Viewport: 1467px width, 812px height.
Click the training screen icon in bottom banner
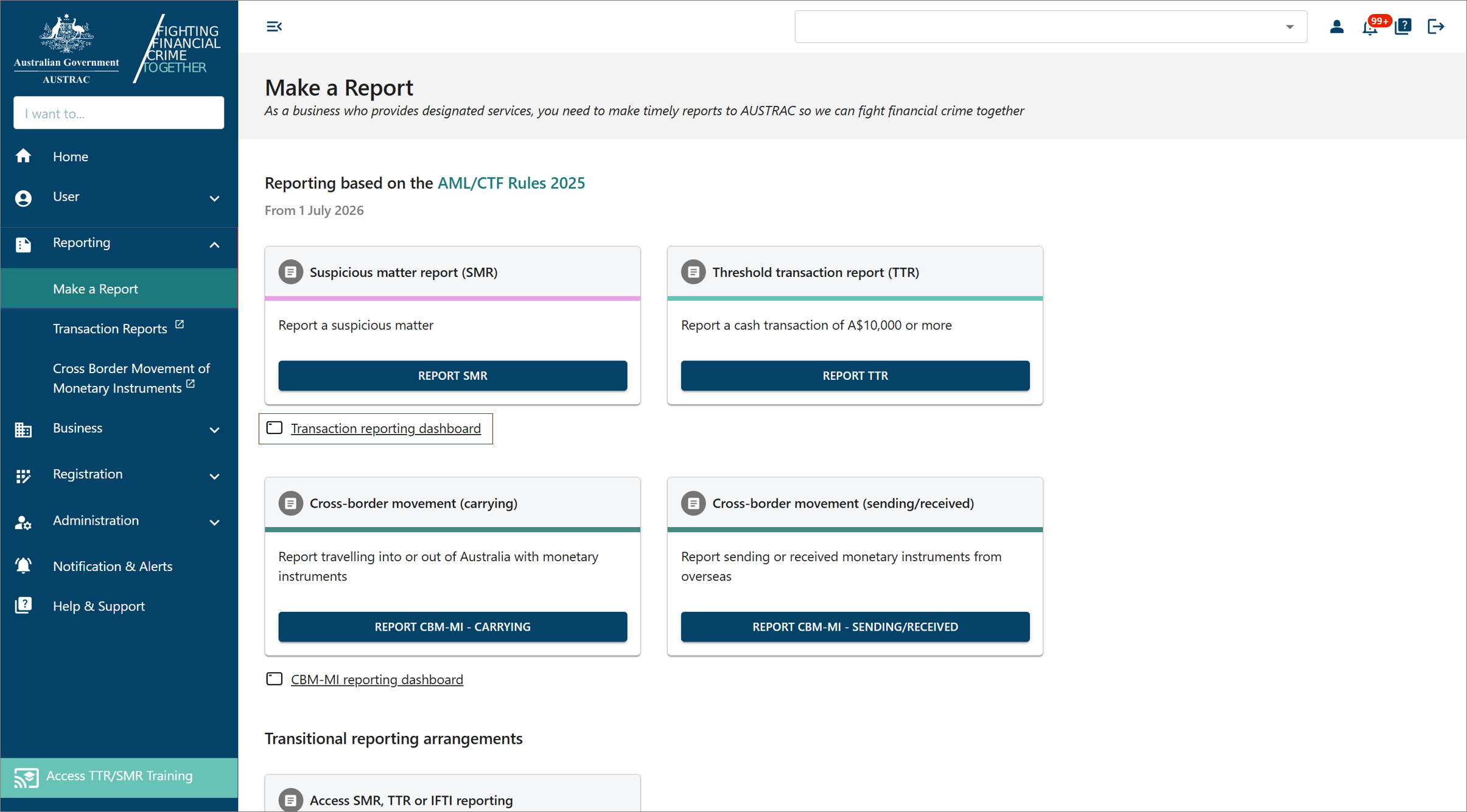point(26,777)
